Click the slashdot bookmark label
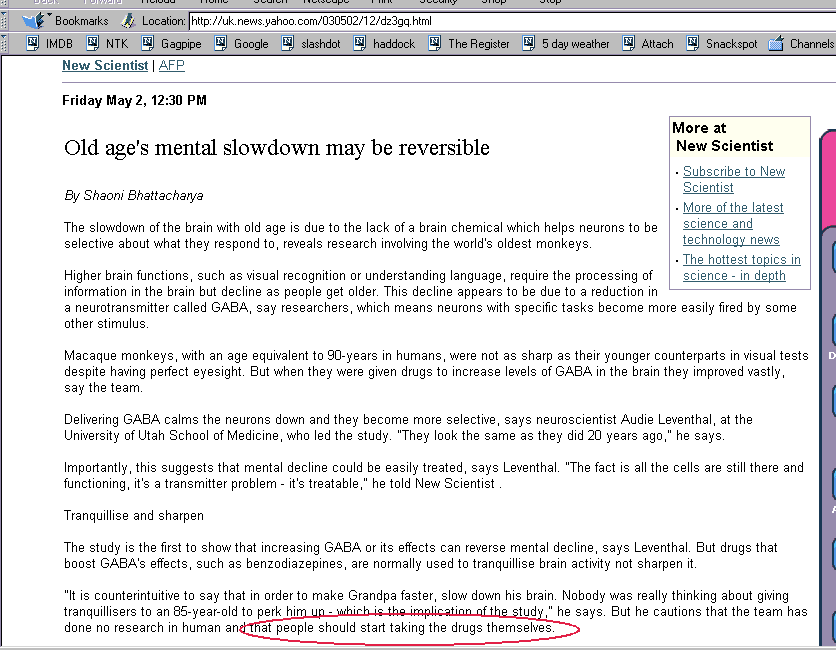 coord(320,44)
